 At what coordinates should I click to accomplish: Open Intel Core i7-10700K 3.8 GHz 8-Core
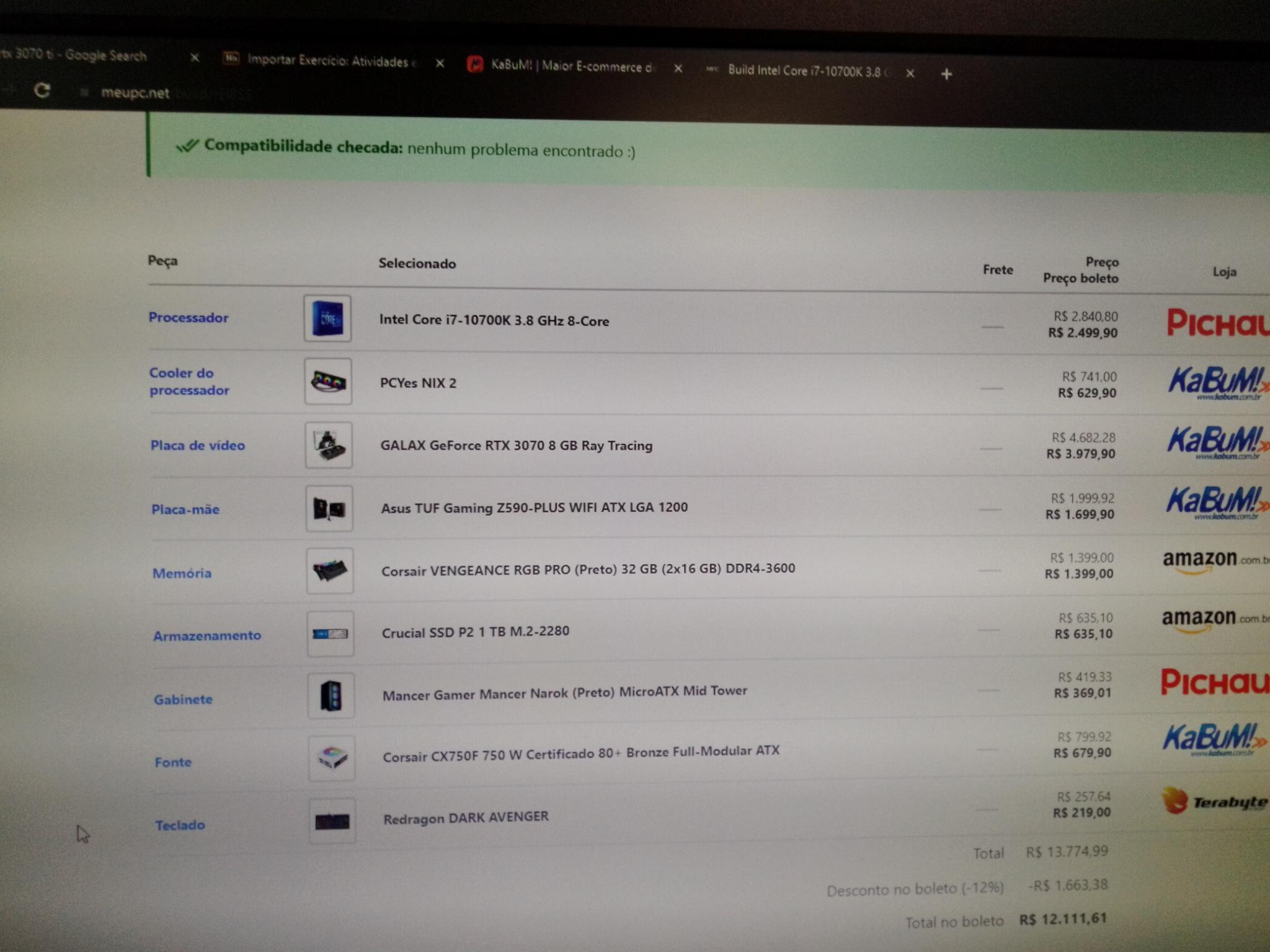click(494, 320)
